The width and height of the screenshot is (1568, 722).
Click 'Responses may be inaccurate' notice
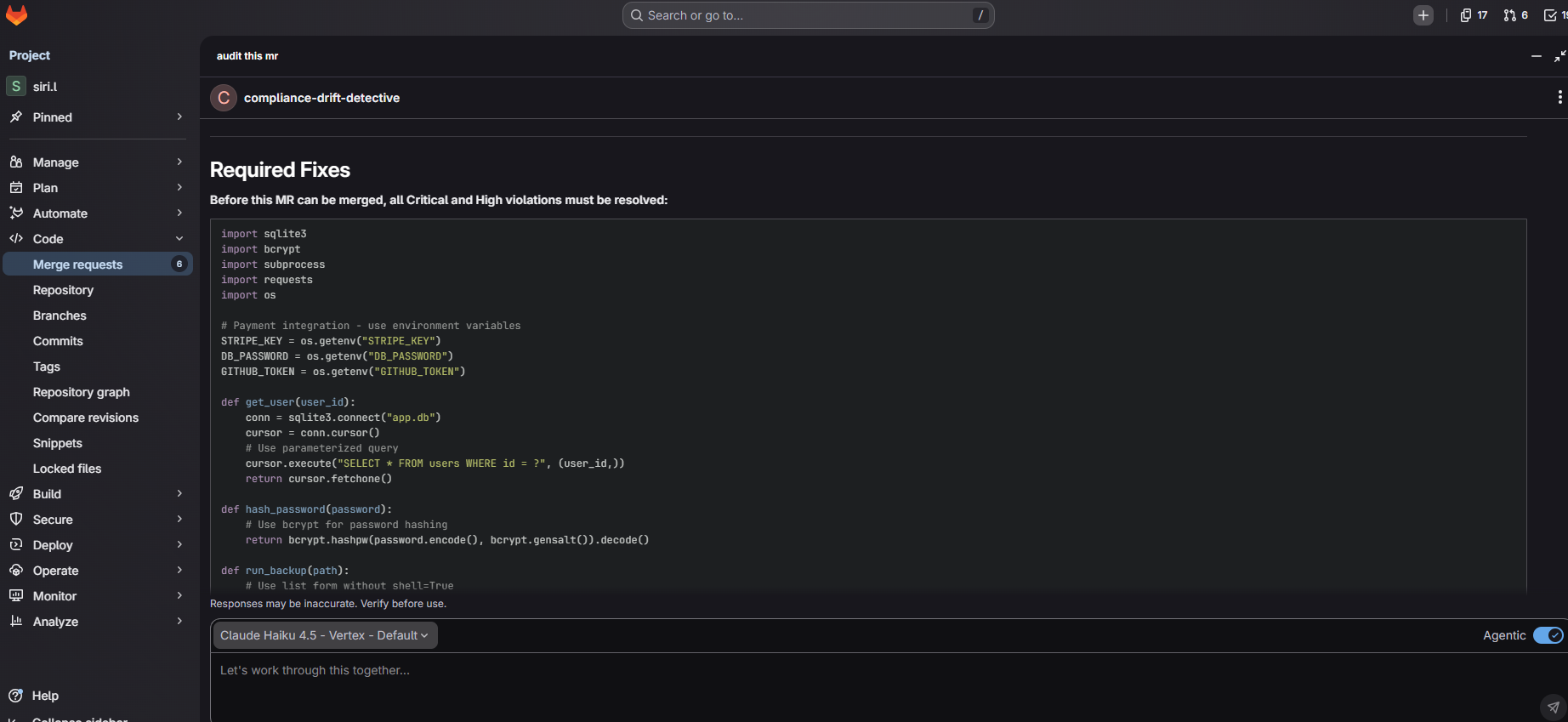[x=328, y=604]
